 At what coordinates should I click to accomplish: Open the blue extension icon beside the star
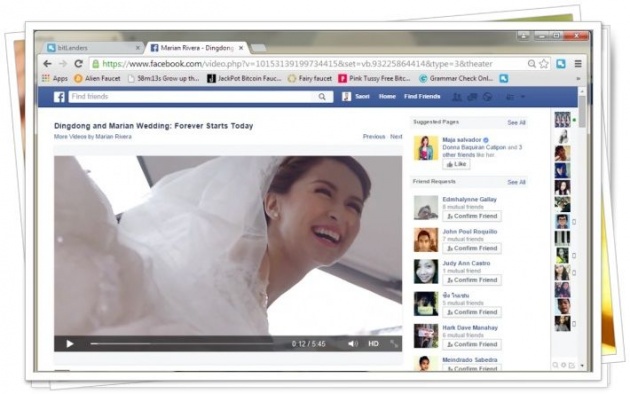(561, 64)
